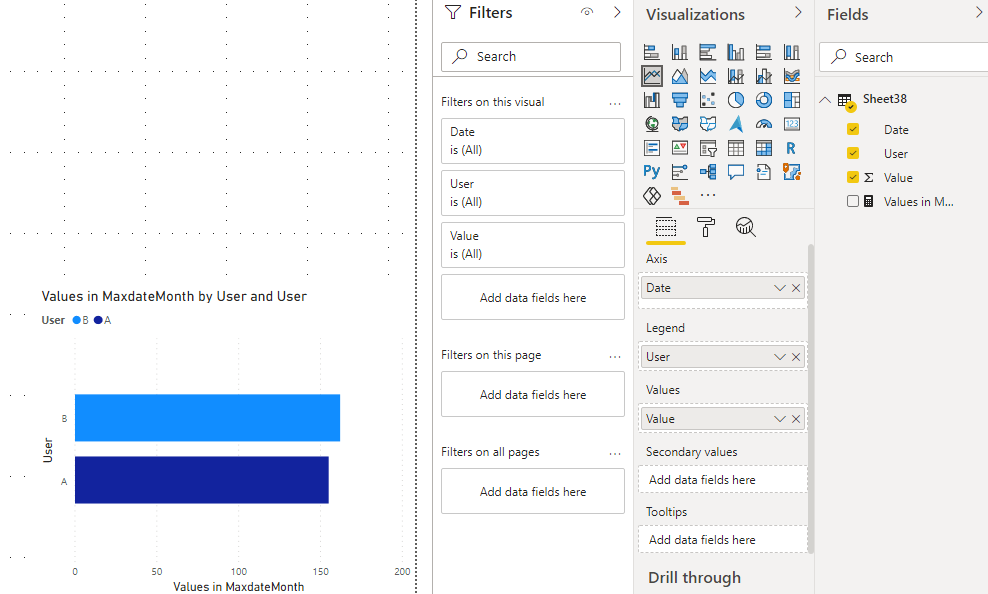Select the Q&A speech bubble visual
Viewport: 988px width, 594px height.
[x=735, y=171]
